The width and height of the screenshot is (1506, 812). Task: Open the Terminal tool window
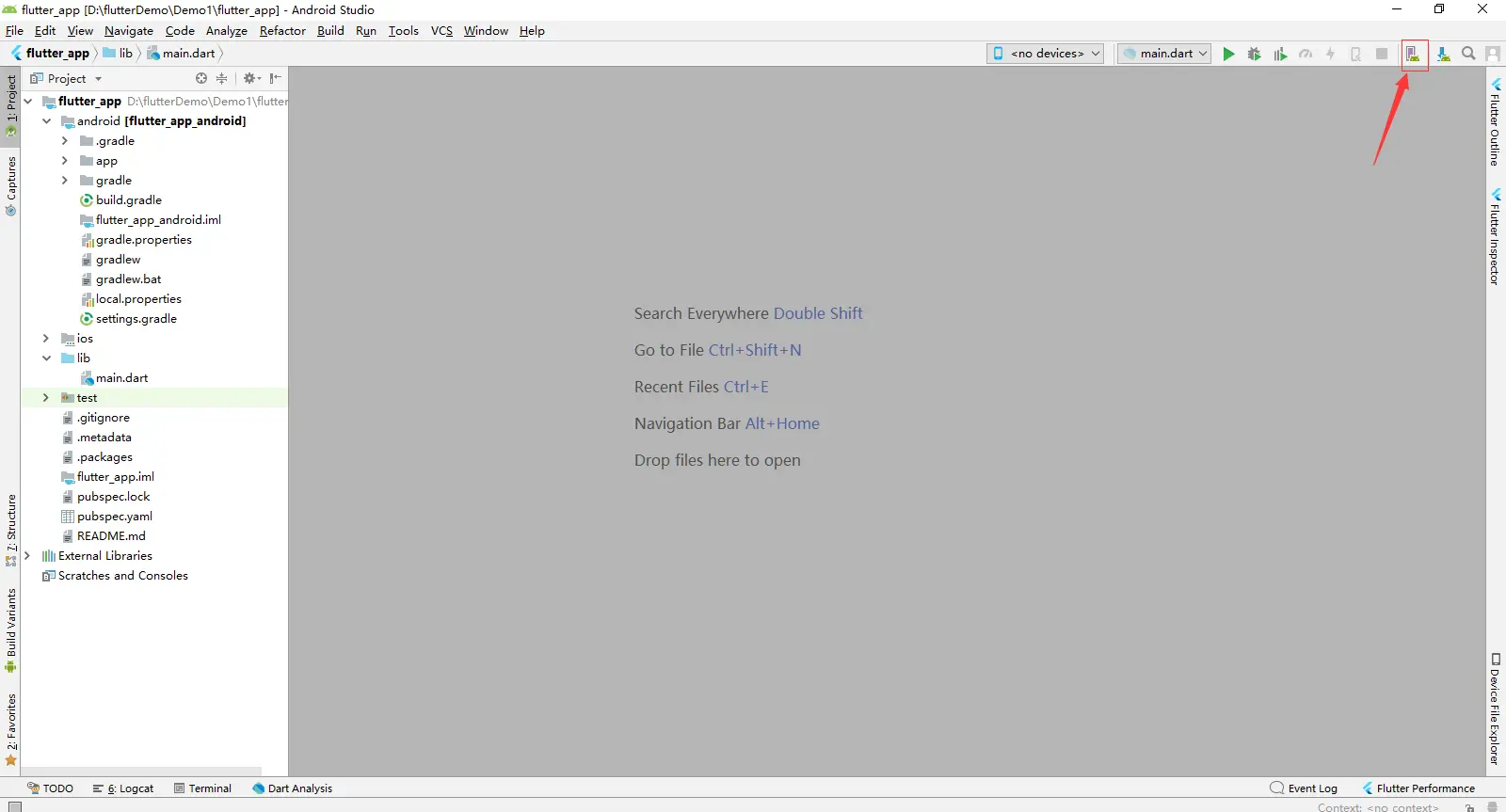click(x=202, y=788)
